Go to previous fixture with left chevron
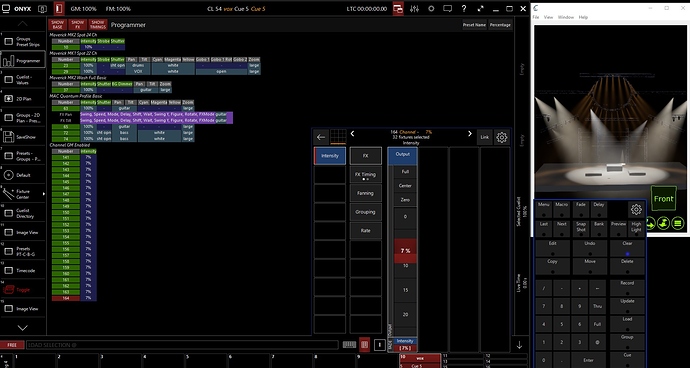 tap(352, 134)
